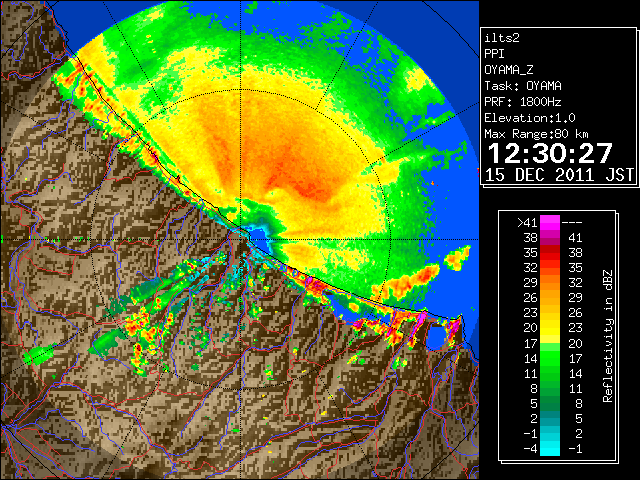The width and height of the screenshot is (640, 480).
Task: Pick the dark red 35 dBZ swatch
Action: [550, 253]
